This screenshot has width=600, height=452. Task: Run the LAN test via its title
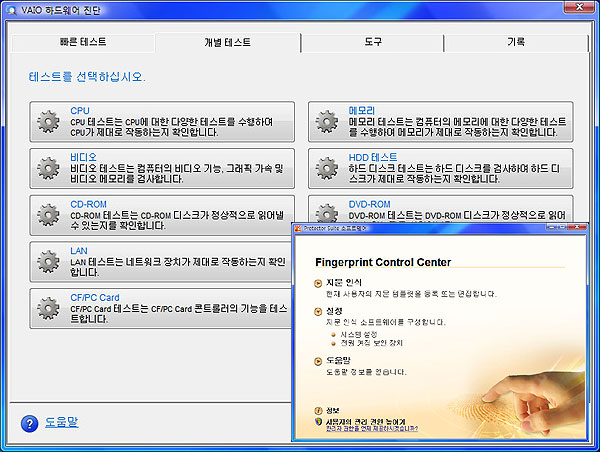[79, 251]
